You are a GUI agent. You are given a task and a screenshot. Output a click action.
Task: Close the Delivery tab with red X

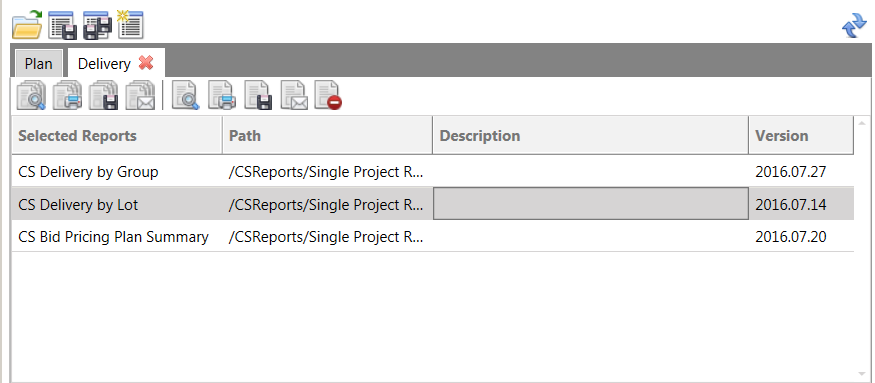tap(146, 63)
